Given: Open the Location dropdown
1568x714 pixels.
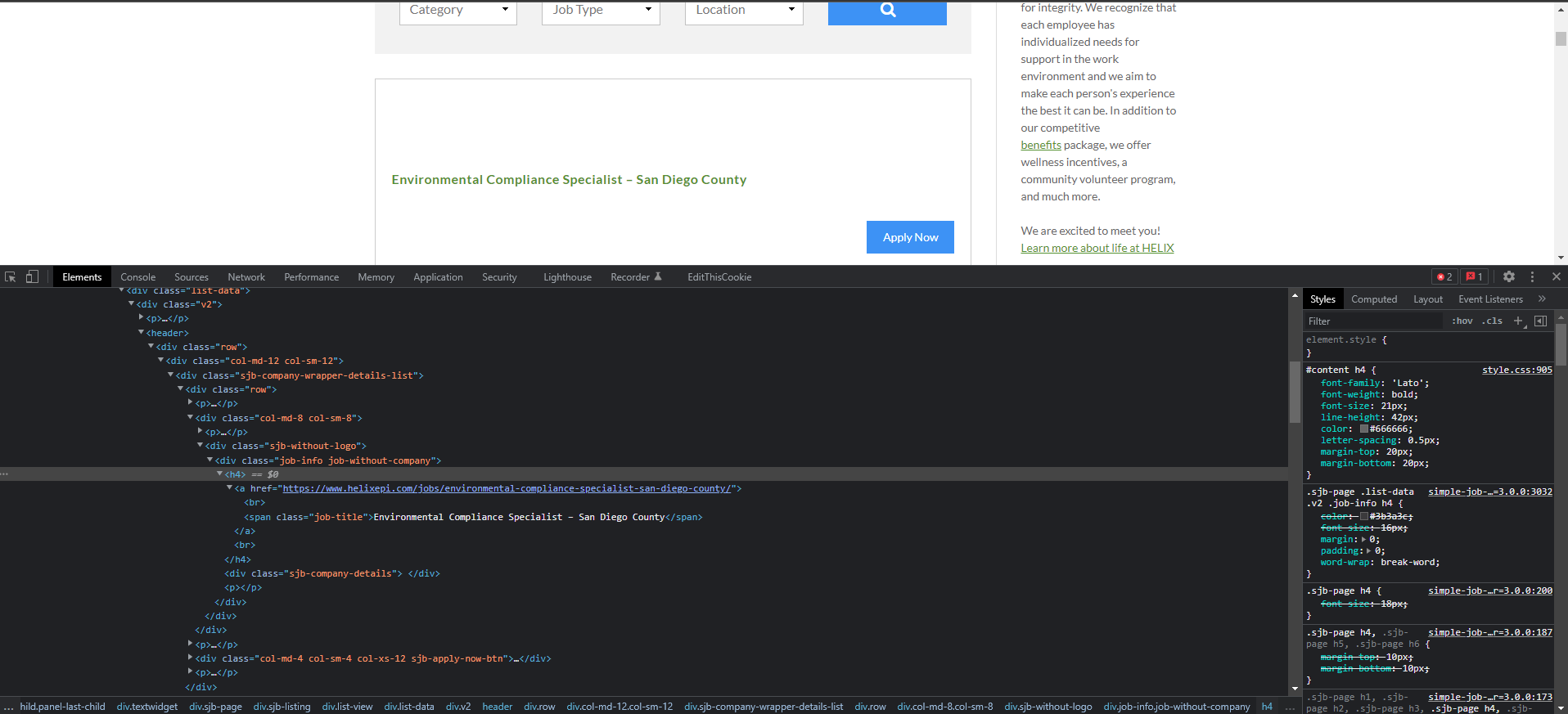Looking at the screenshot, I should [x=744, y=11].
